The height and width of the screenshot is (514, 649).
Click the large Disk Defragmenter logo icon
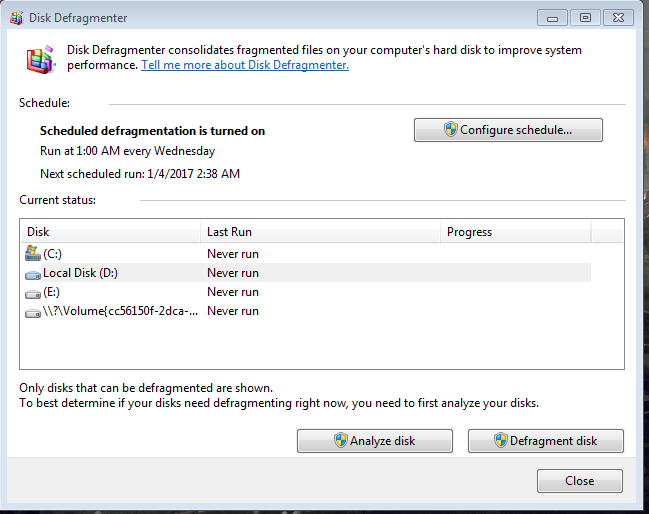41,60
